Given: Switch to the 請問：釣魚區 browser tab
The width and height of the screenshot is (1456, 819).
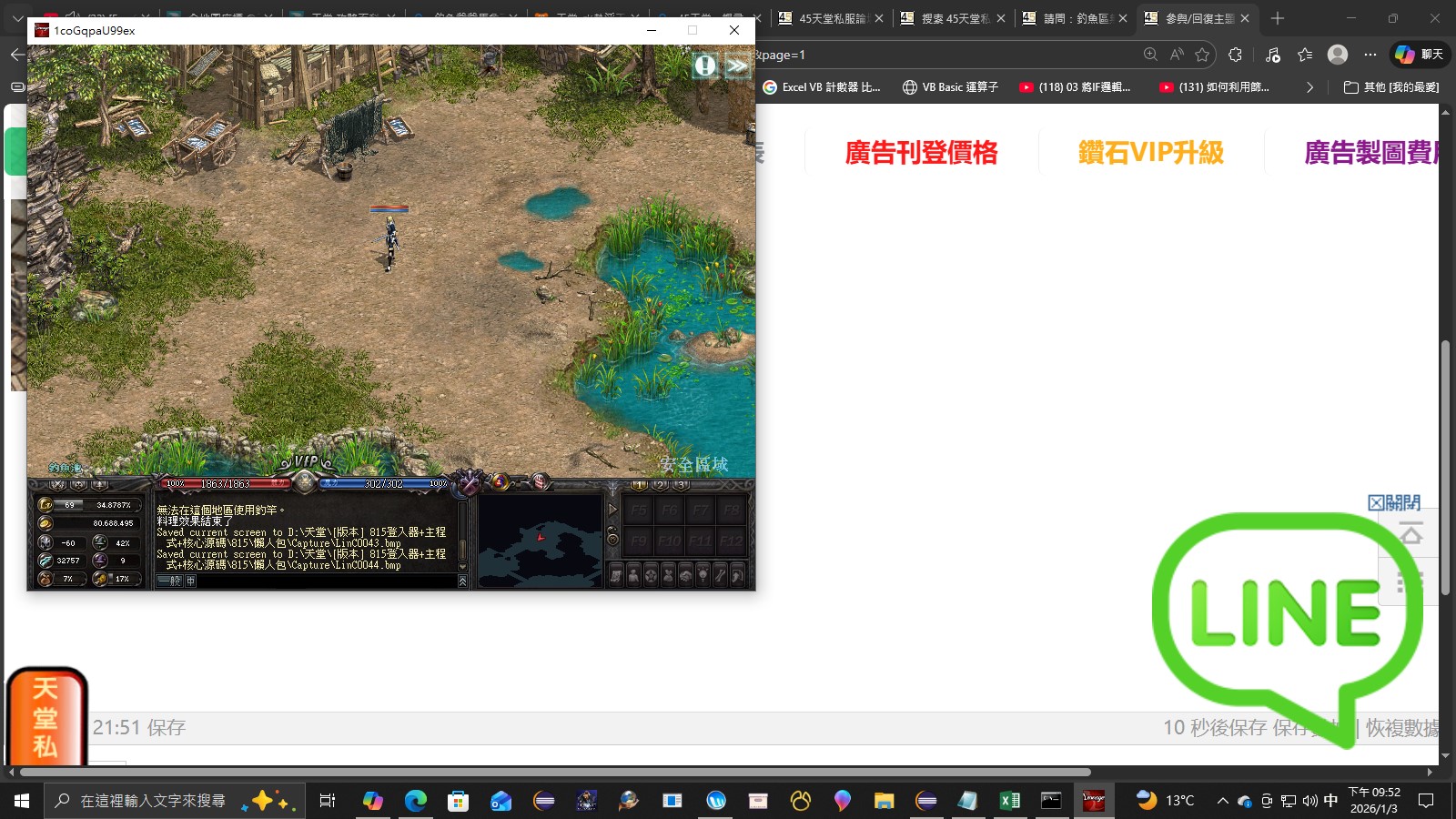Looking at the screenshot, I should tap(1074, 18).
